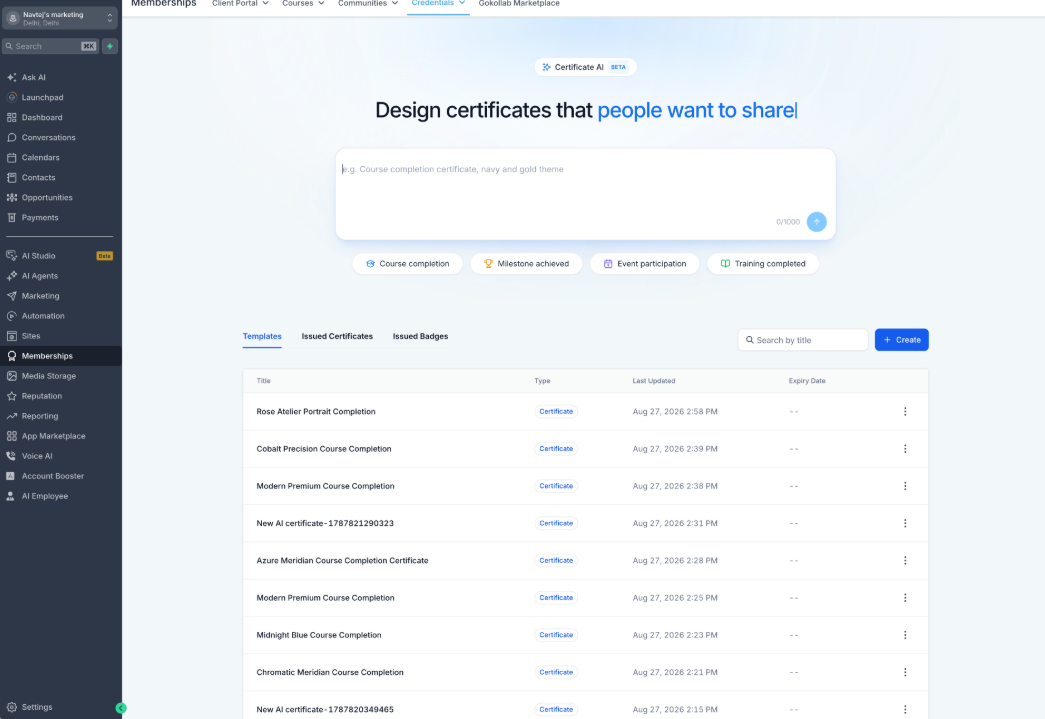1045x719 pixels.
Task: Open Rose Atelier Portrait Completion template
Action: 316,412
